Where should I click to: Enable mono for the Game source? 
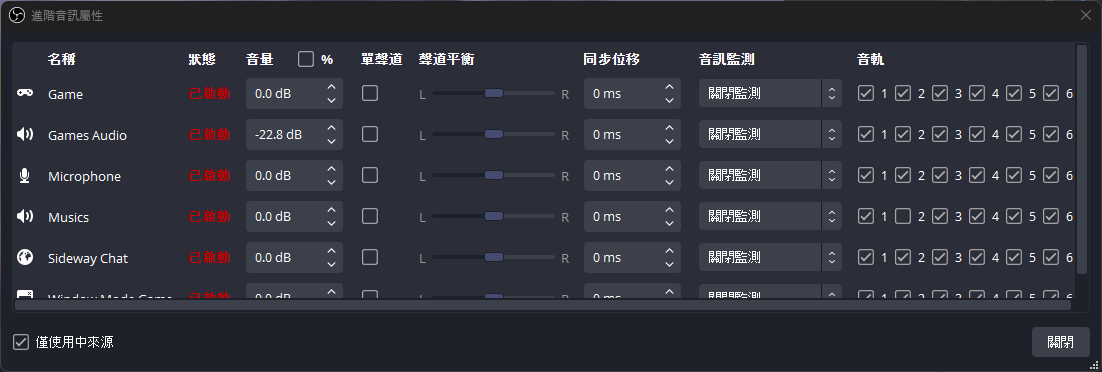tap(370, 93)
